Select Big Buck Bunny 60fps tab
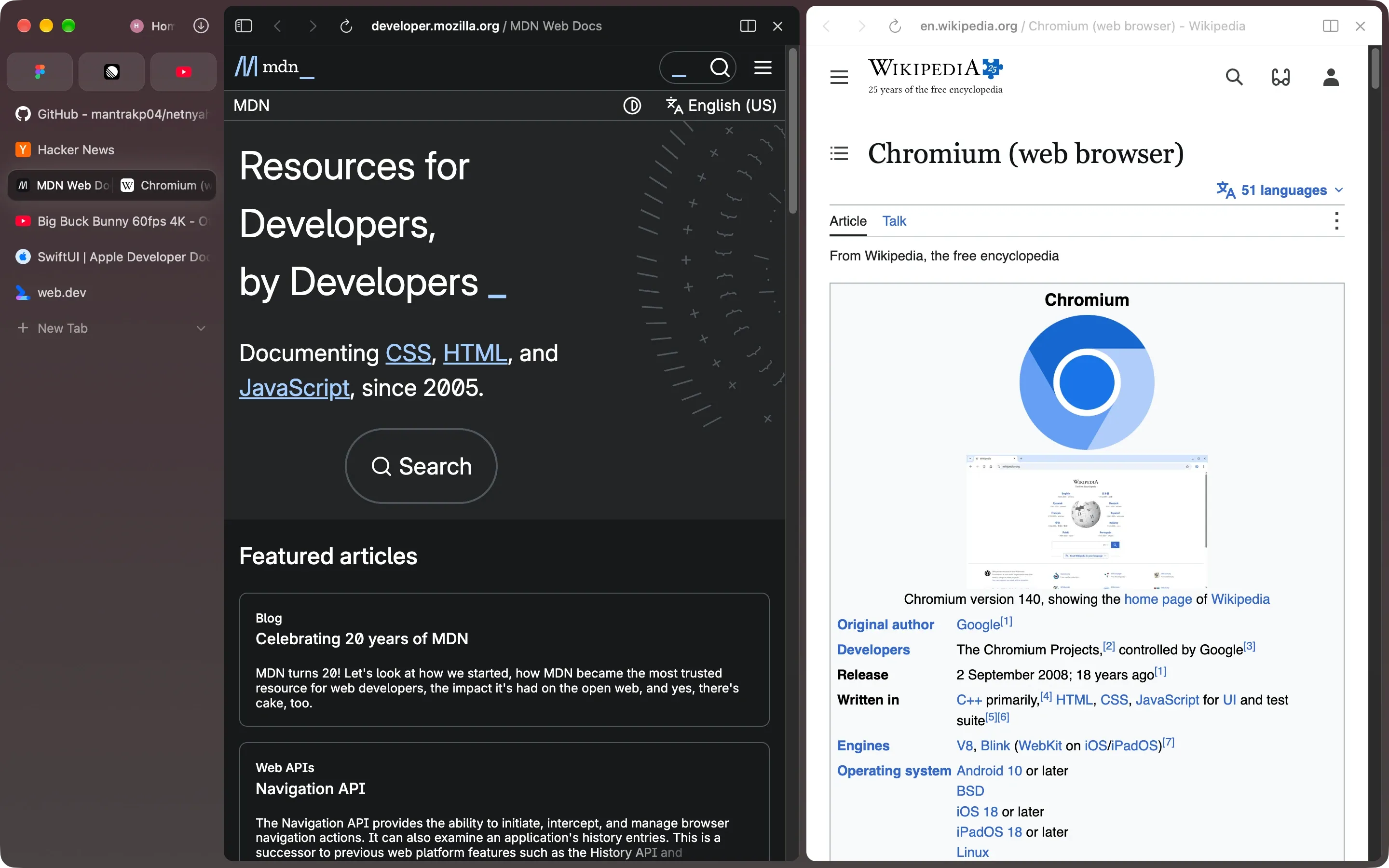The width and height of the screenshot is (1389, 868). pyautogui.click(x=111, y=221)
